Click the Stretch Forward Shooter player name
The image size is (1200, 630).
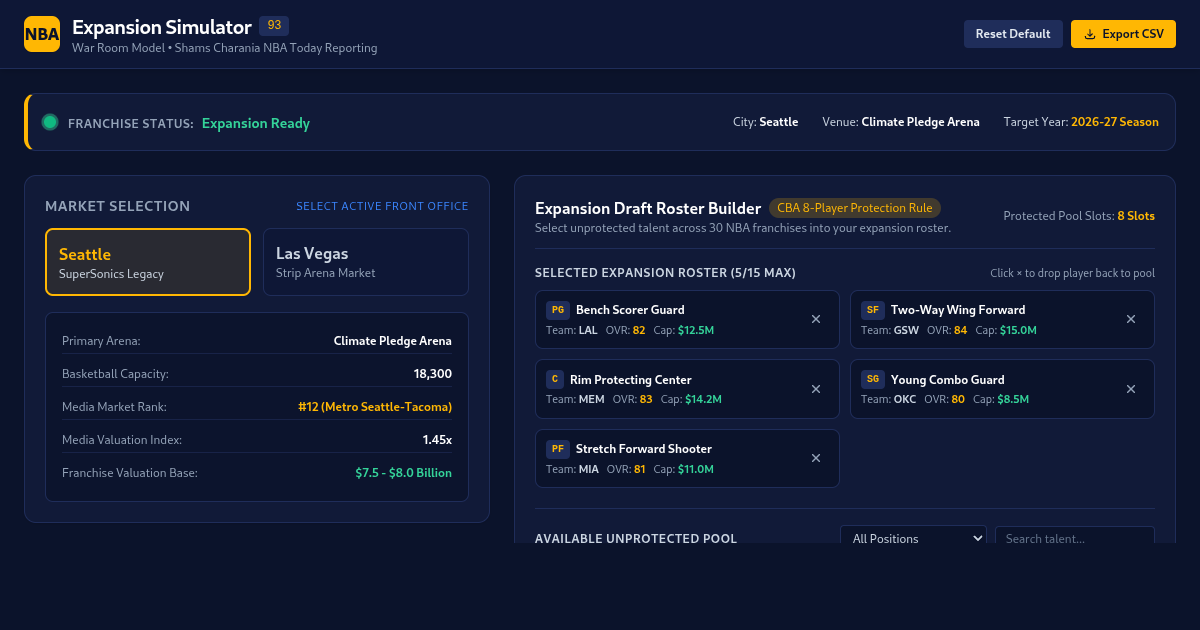tap(644, 449)
